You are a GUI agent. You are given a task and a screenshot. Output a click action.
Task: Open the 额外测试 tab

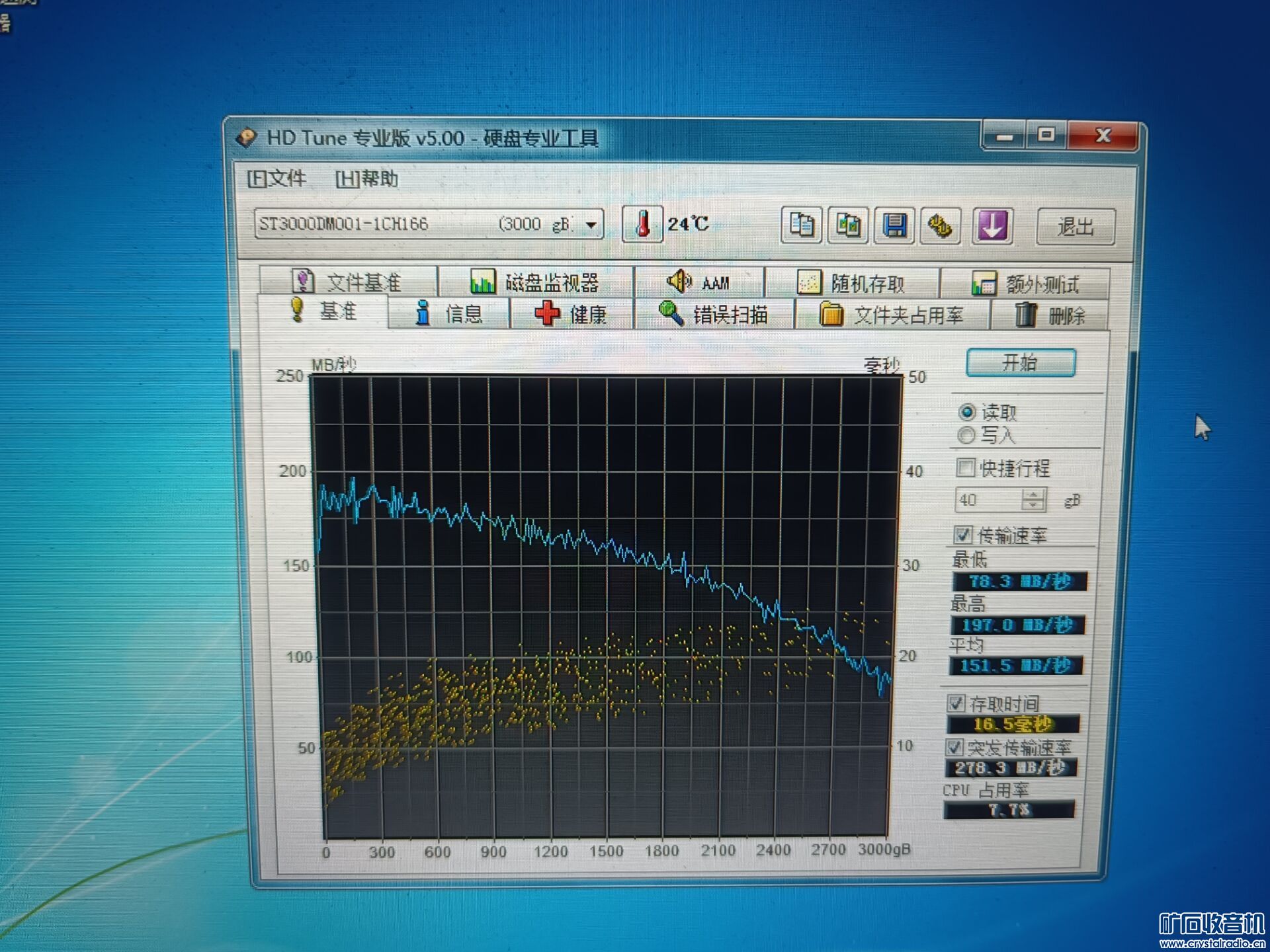[x=1025, y=284]
